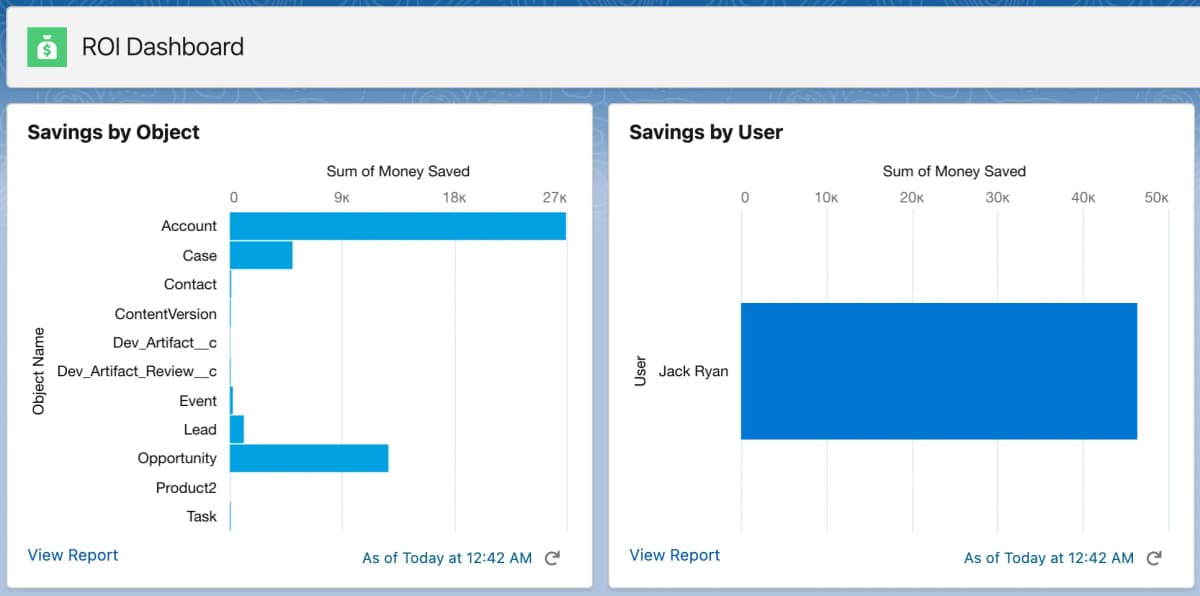
Task: Click the Case bar in Savings by Object
Action: 261,255
